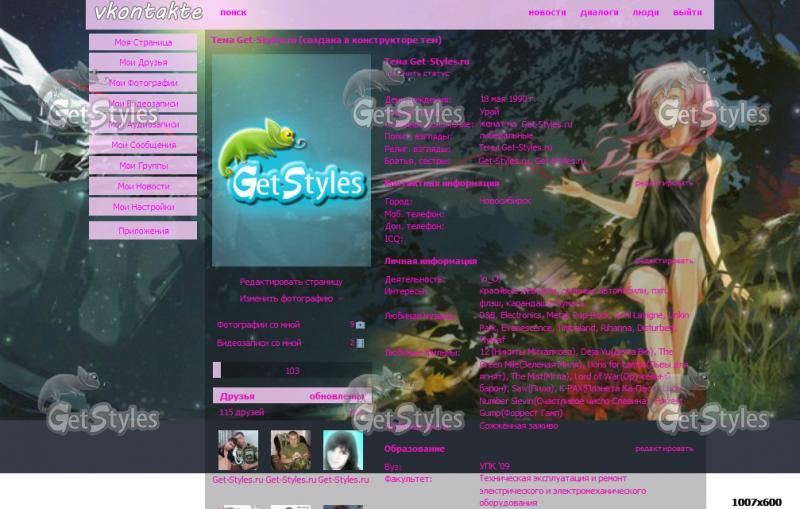Open Приложения in the sidebar

[143, 231]
